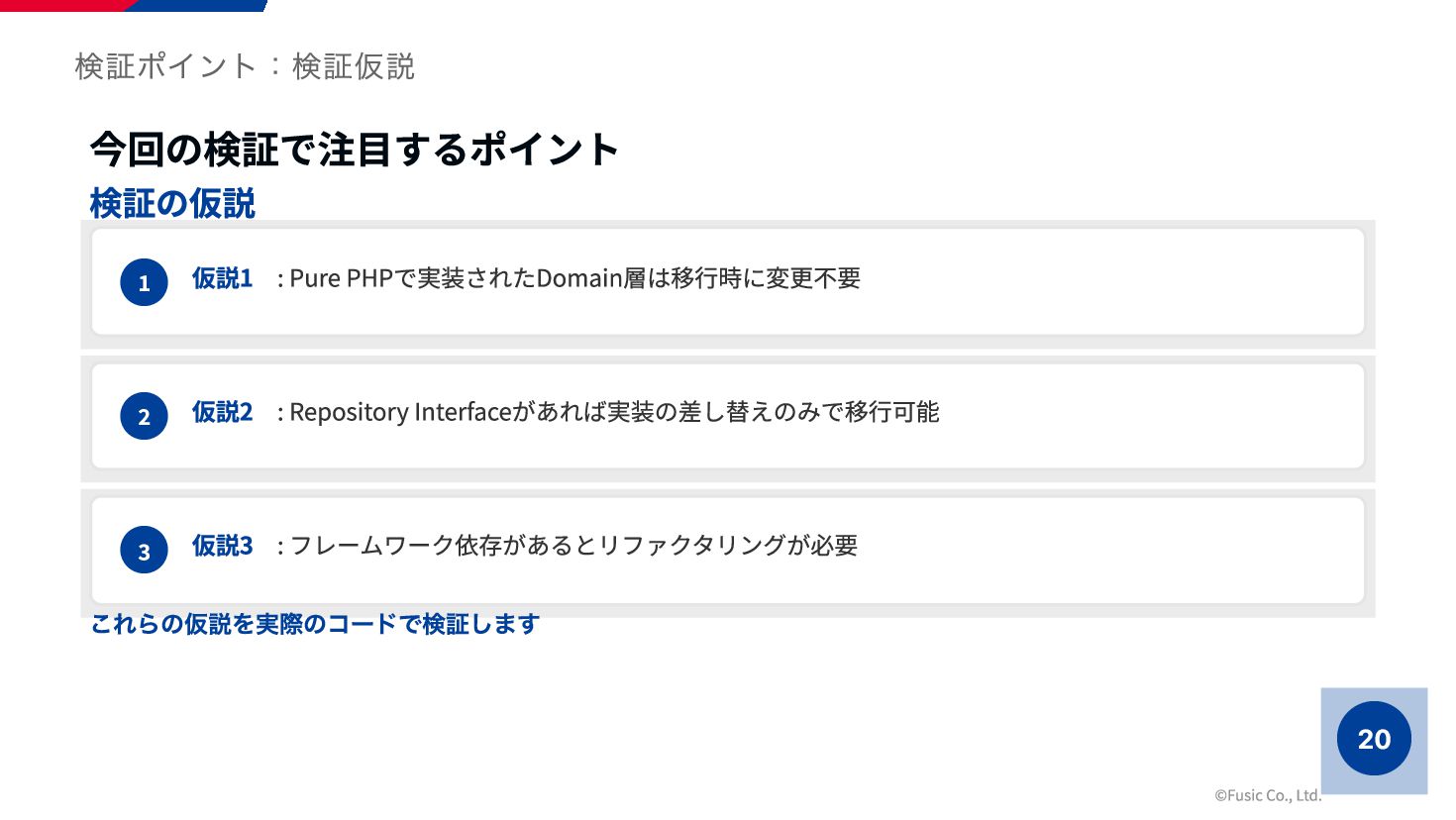Click empty area of first hypothesis card
This screenshot has height=820, width=1456.
(x=1109, y=282)
